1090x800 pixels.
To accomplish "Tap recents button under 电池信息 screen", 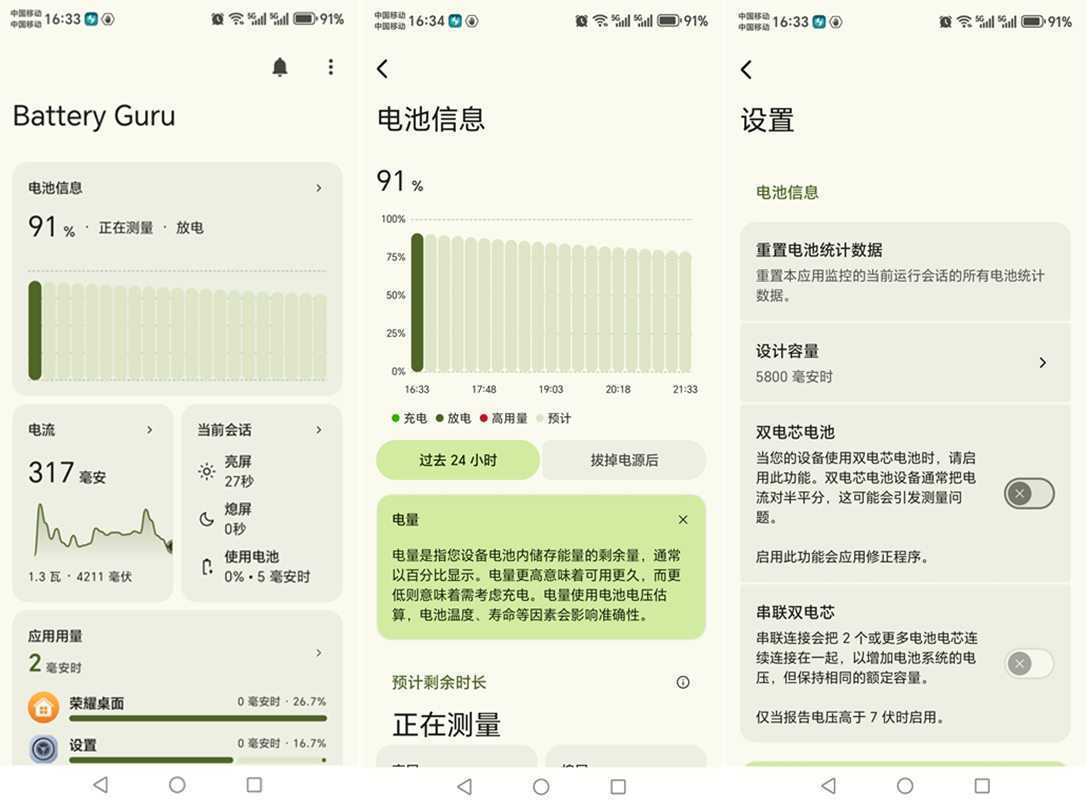I will coord(618,786).
